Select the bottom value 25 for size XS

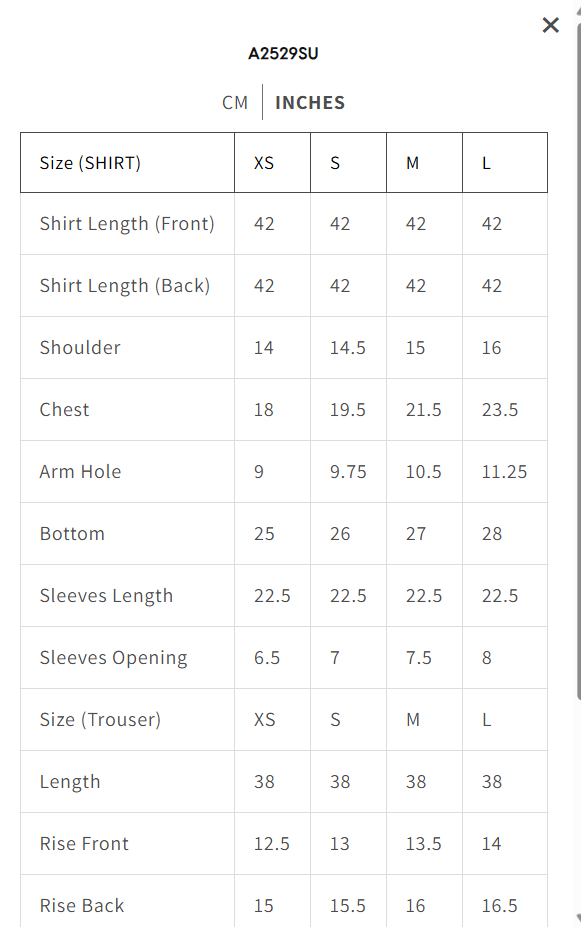coord(263,533)
